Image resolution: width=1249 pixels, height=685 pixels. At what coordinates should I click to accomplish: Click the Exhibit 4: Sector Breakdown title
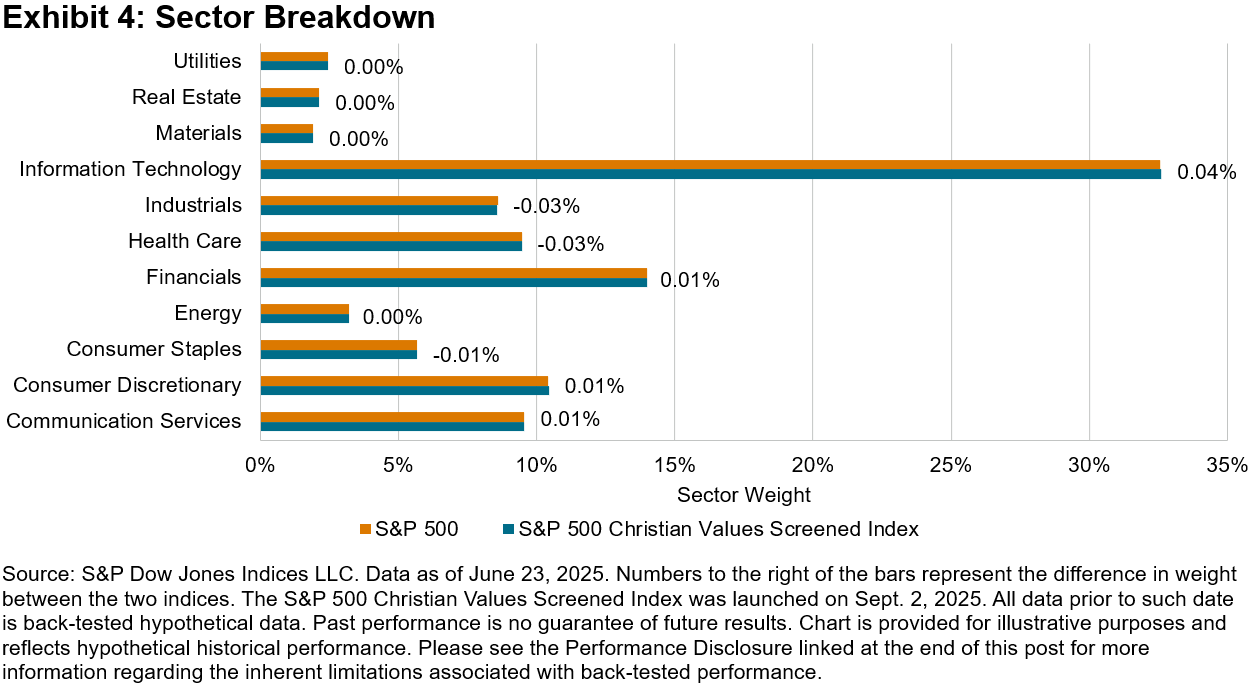pos(218,18)
